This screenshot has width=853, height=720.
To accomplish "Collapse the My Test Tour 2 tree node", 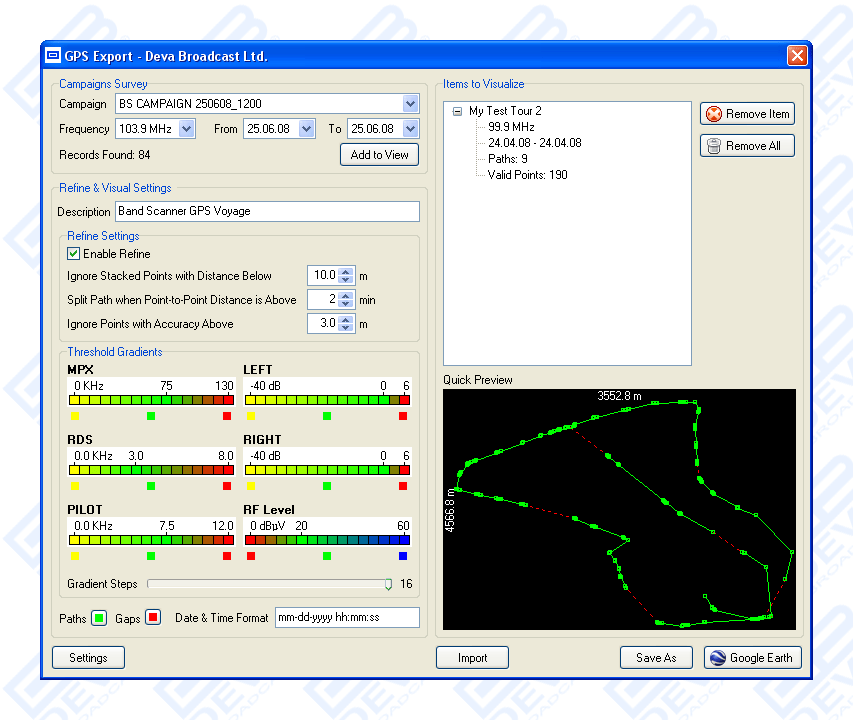I will (x=457, y=112).
